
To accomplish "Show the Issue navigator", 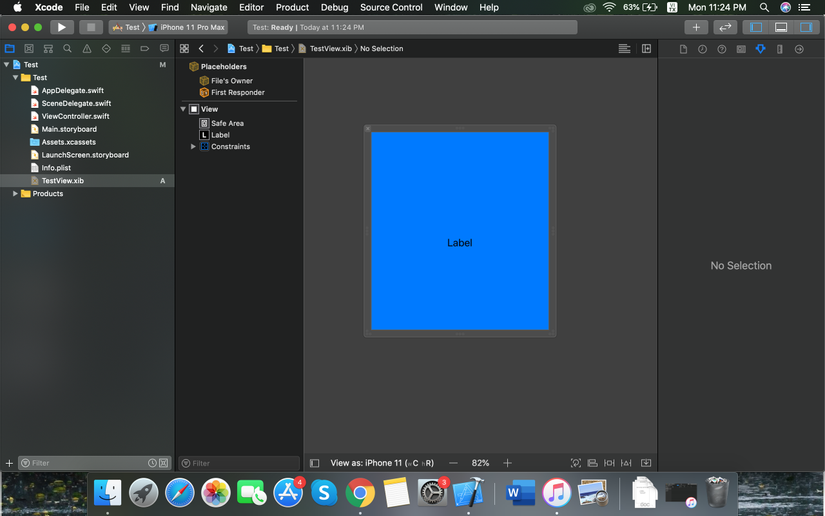I will (x=87, y=48).
